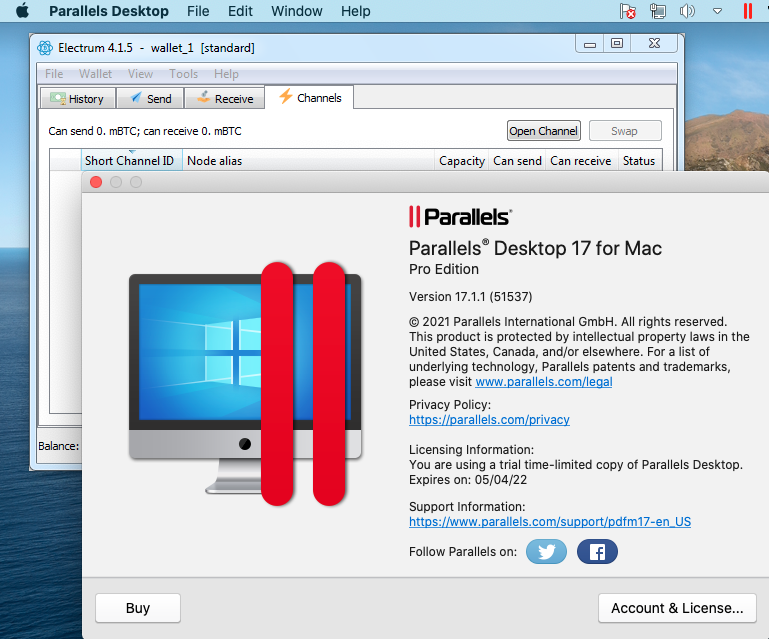Open the parallels.com/privacy link

[489, 420]
